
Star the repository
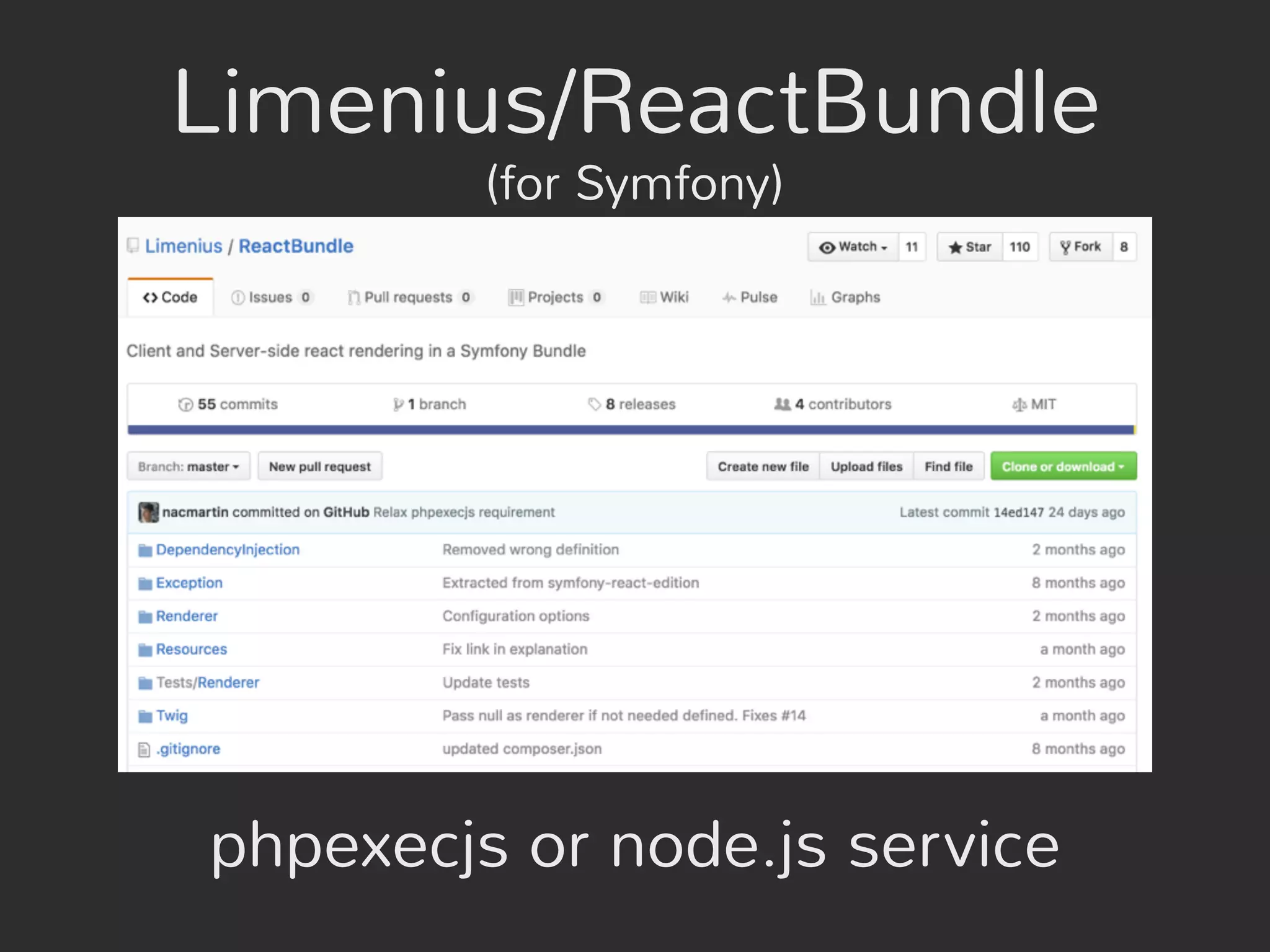point(970,247)
